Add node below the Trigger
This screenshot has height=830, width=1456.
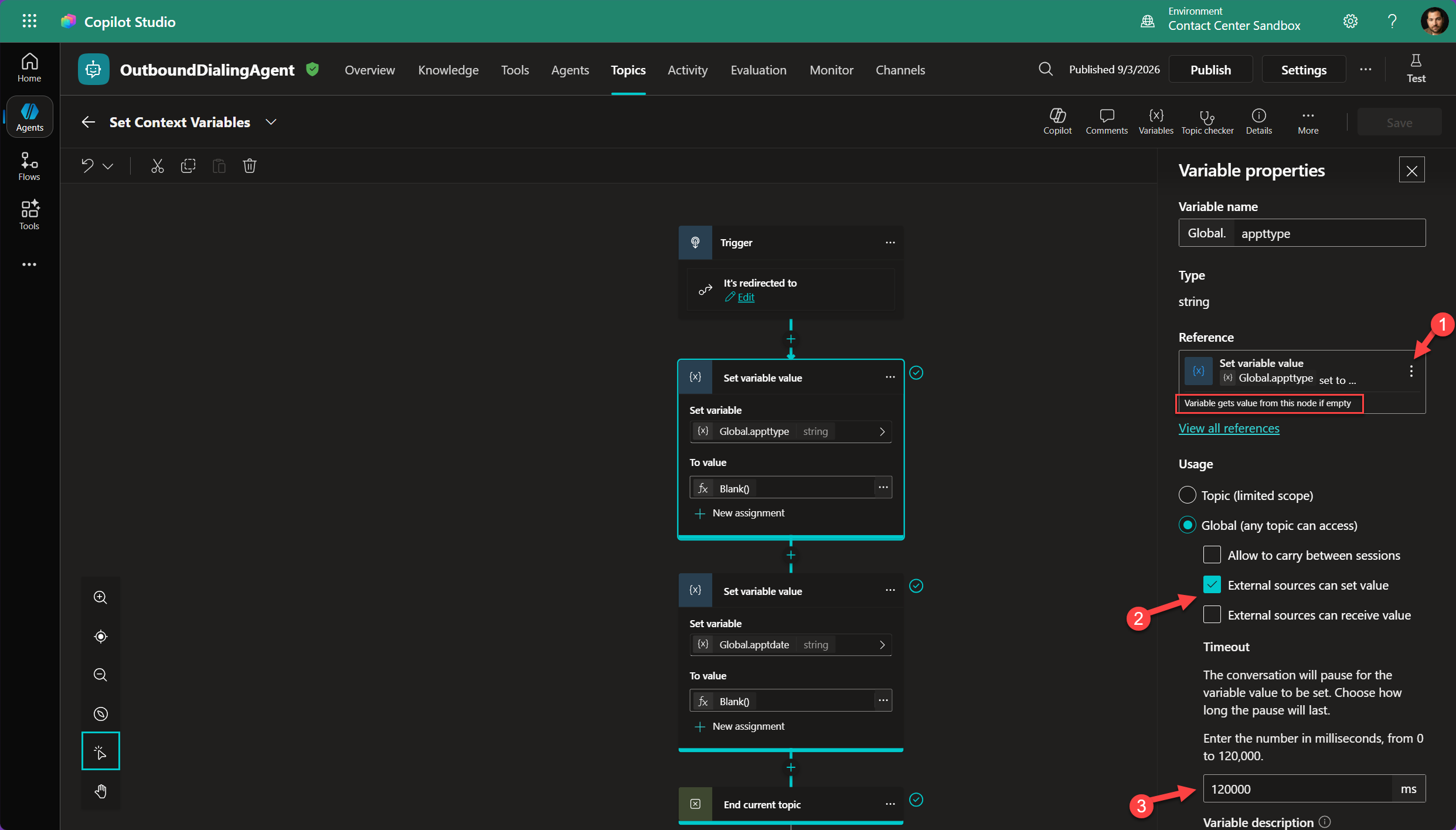click(x=791, y=339)
